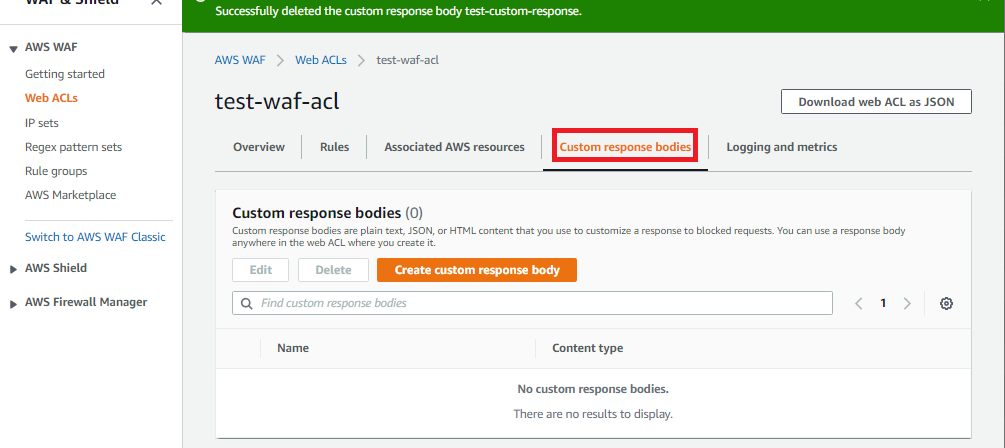Click the AWS WAF breadcrumb link
The image size is (1005, 448).
(240, 60)
